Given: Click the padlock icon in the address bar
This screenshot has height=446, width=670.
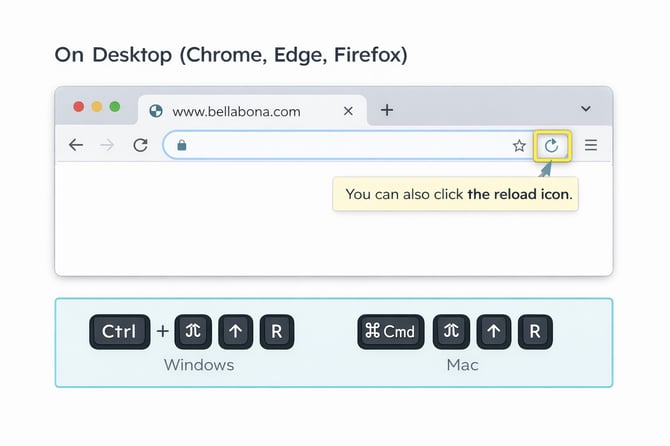Looking at the screenshot, I should [181, 145].
